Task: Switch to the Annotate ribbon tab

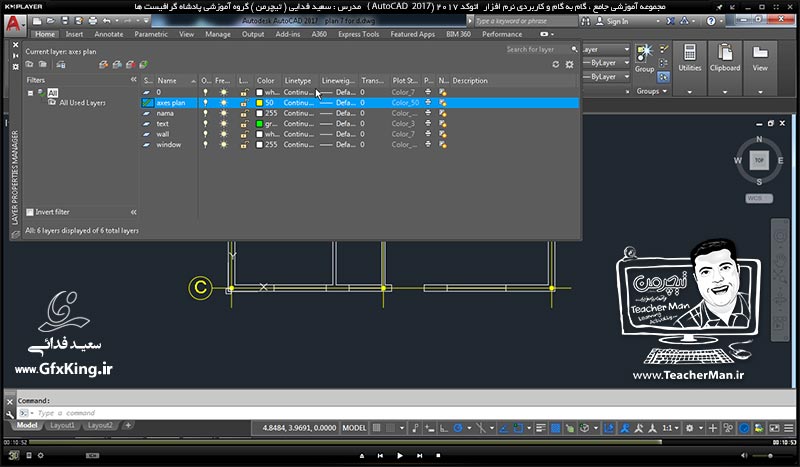Action: click(x=109, y=34)
